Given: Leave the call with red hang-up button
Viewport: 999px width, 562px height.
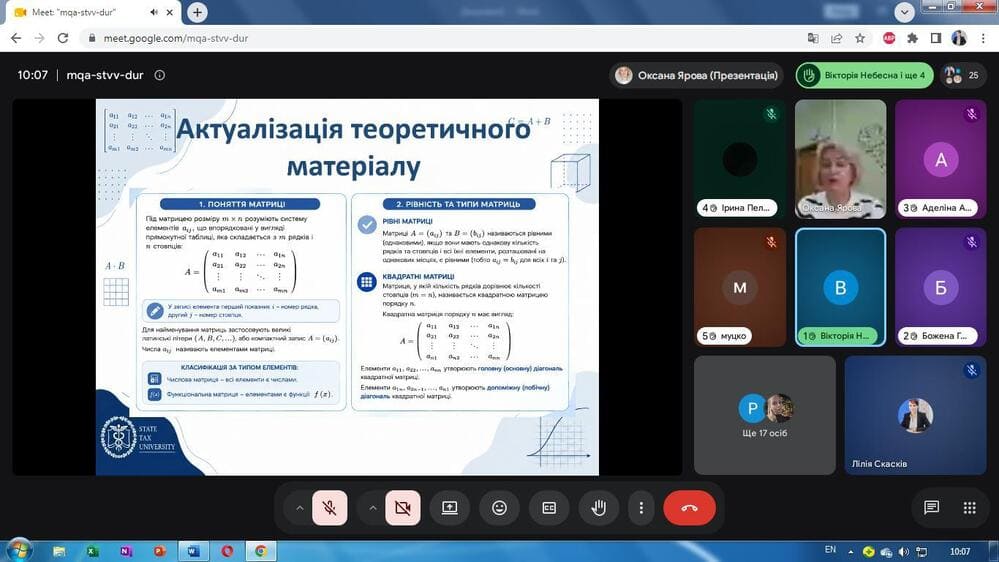Looking at the screenshot, I should point(689,508).
